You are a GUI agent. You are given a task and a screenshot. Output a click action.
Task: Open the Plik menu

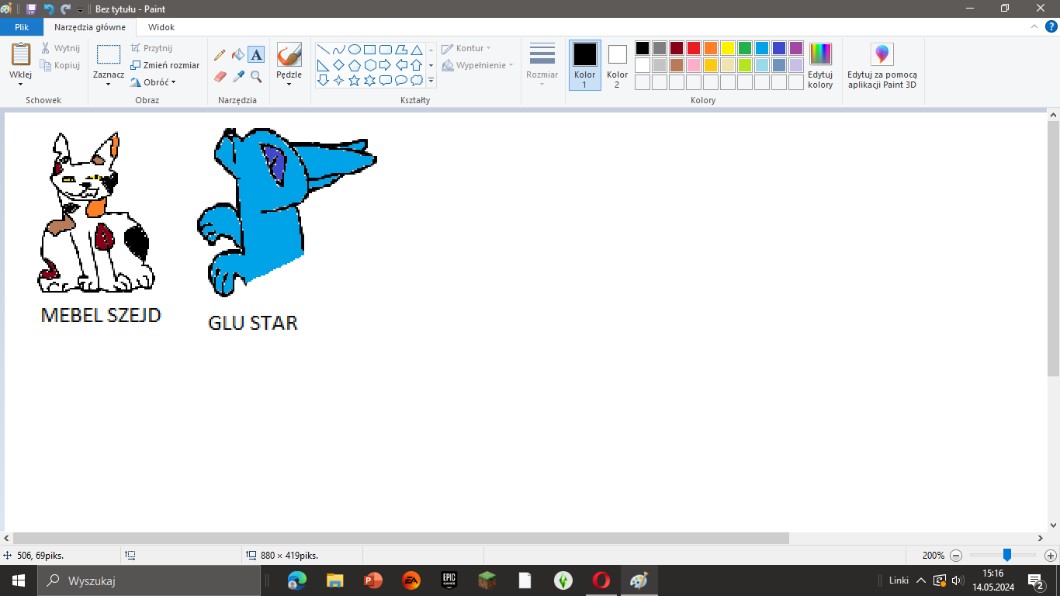(x=21, y=27)
